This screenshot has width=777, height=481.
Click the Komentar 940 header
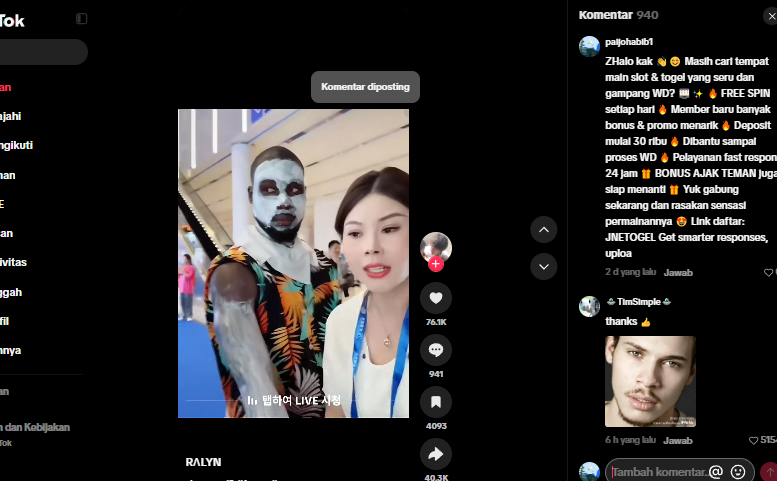tap(618, 15)
